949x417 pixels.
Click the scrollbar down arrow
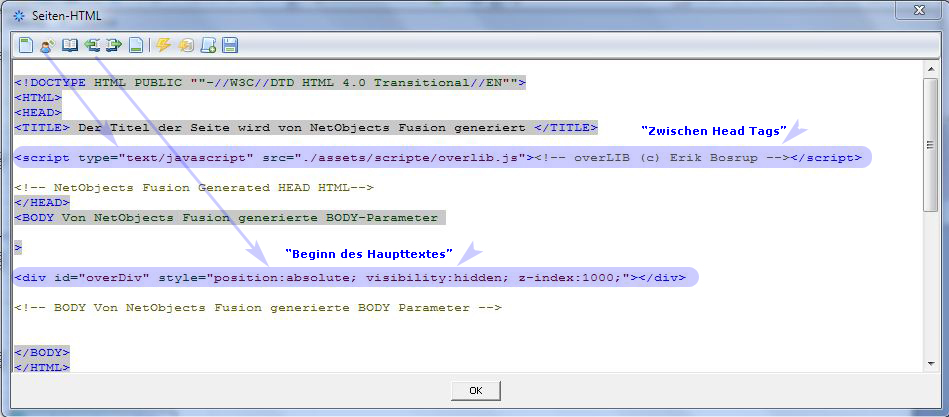(930, 362)
